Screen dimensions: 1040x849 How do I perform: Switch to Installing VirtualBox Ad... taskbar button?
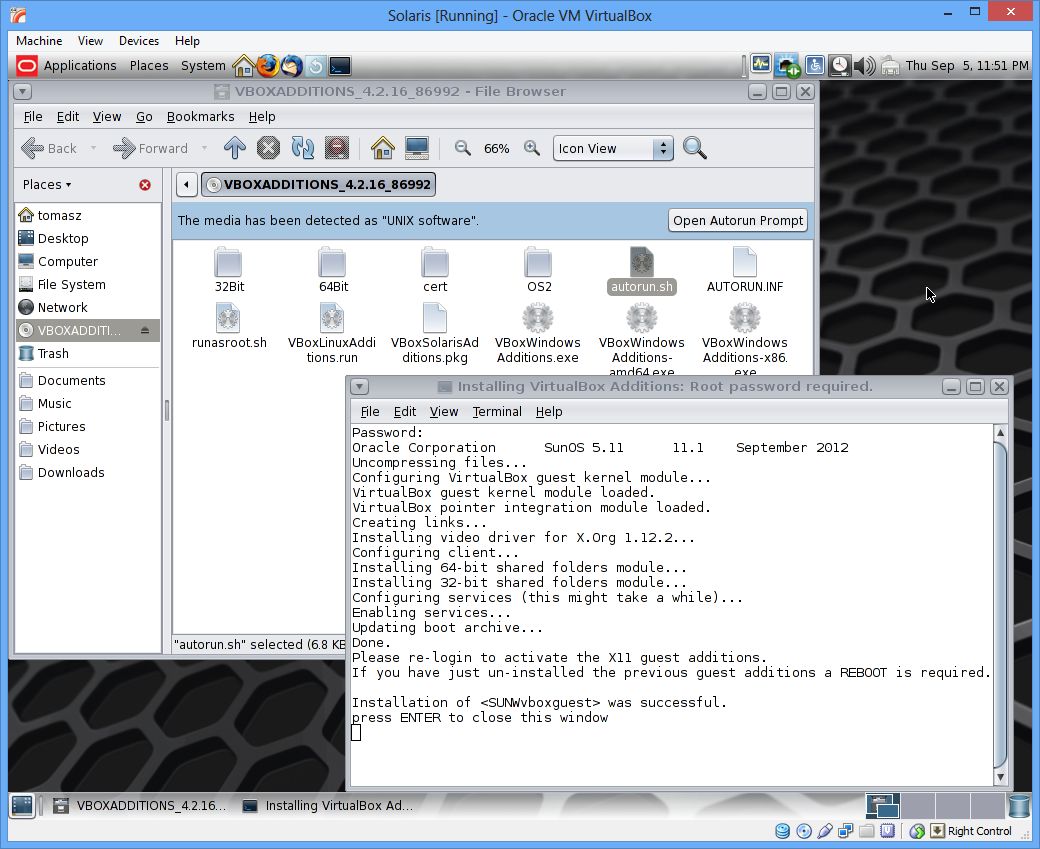[328, 805]
